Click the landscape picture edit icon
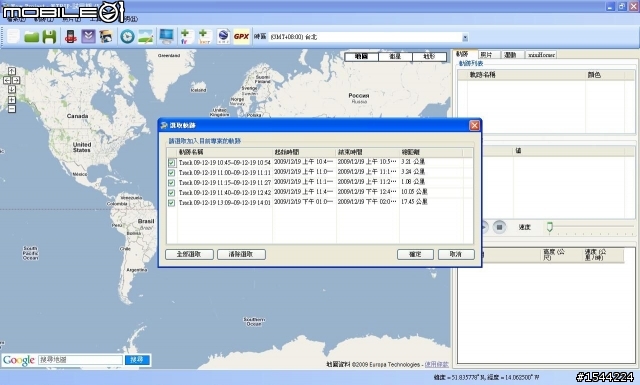640x385 pixels. [x=146, y=37]
